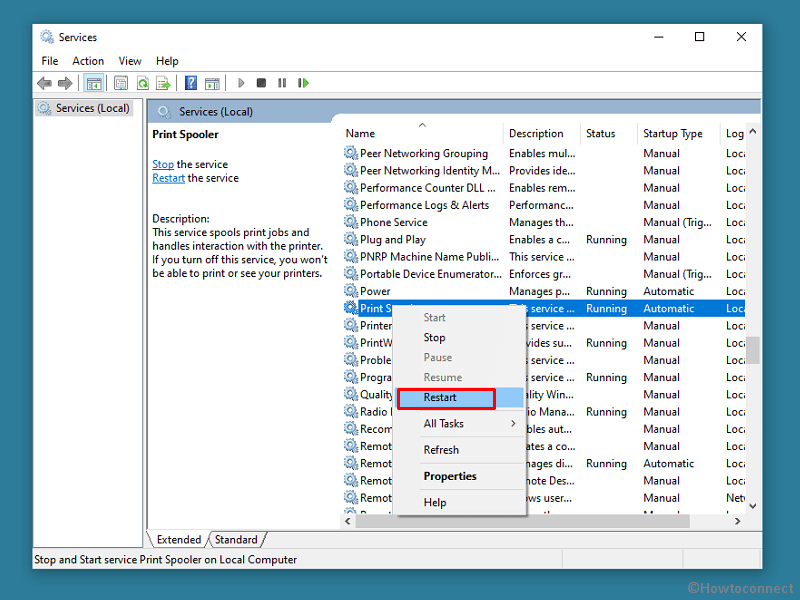Click gear icon beside Phone Service
800x600 pixels.
coord(351,222)
